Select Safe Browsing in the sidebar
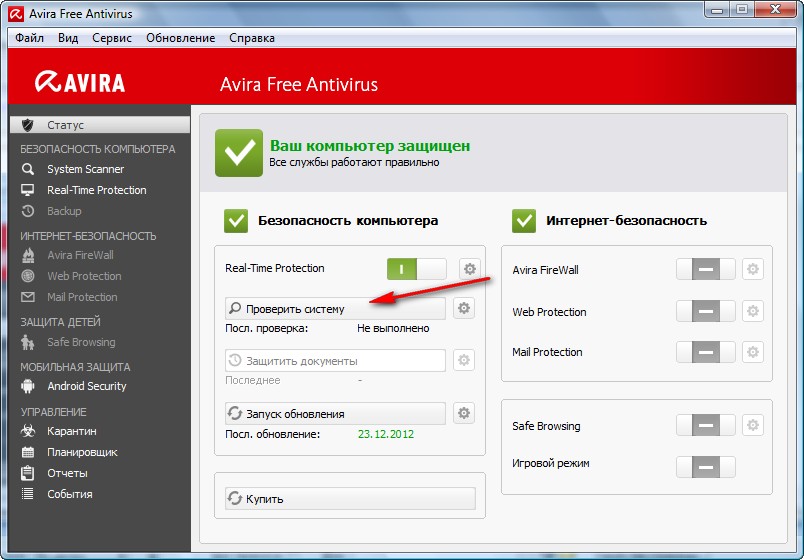 click(82, 342)
